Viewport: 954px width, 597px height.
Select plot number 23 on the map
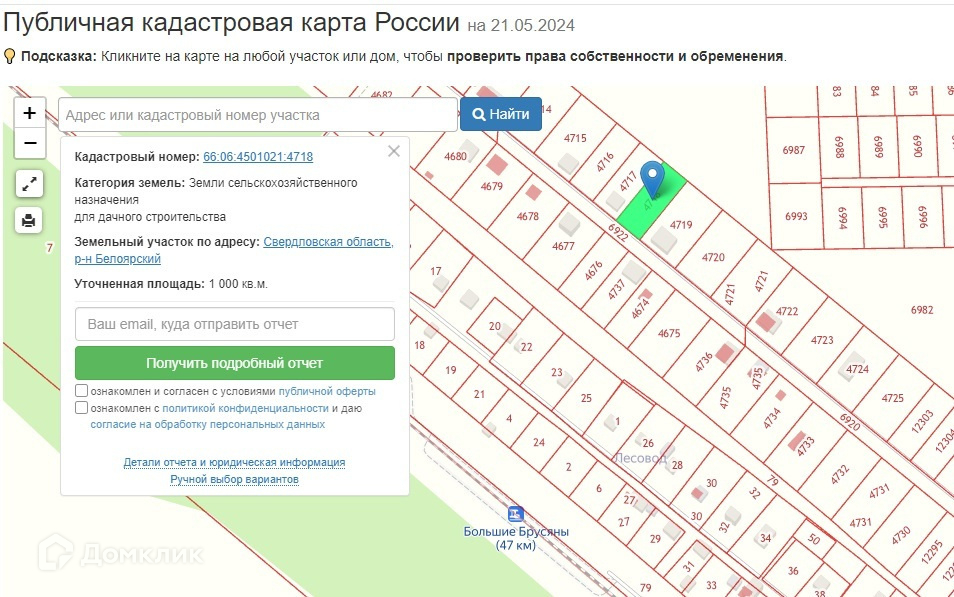pos(557,372)
